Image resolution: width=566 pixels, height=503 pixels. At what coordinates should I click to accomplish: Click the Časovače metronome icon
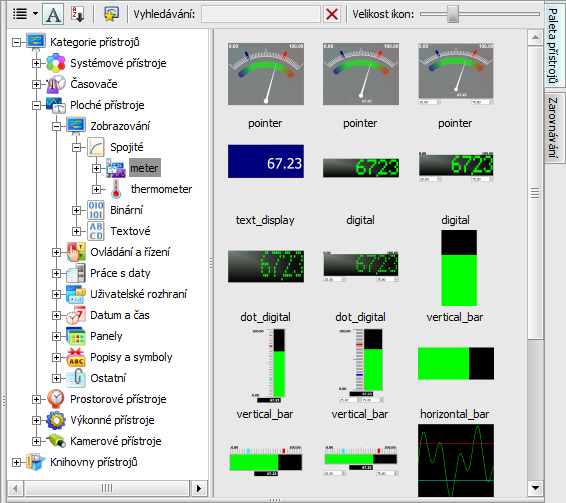56,84
